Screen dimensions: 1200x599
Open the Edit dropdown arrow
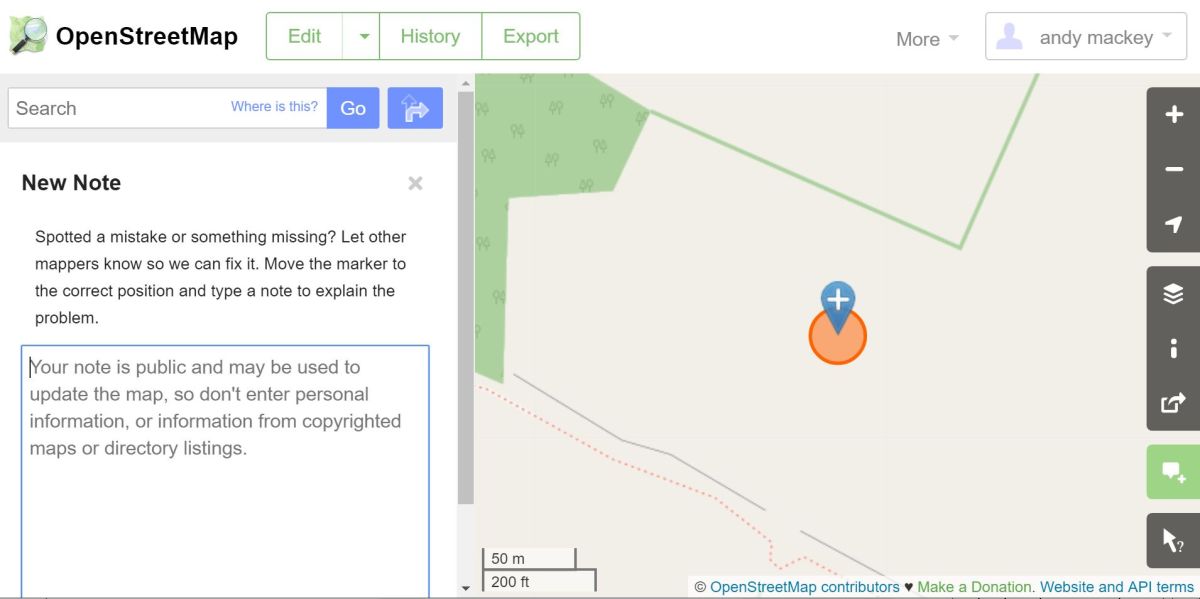click(364, 36)
